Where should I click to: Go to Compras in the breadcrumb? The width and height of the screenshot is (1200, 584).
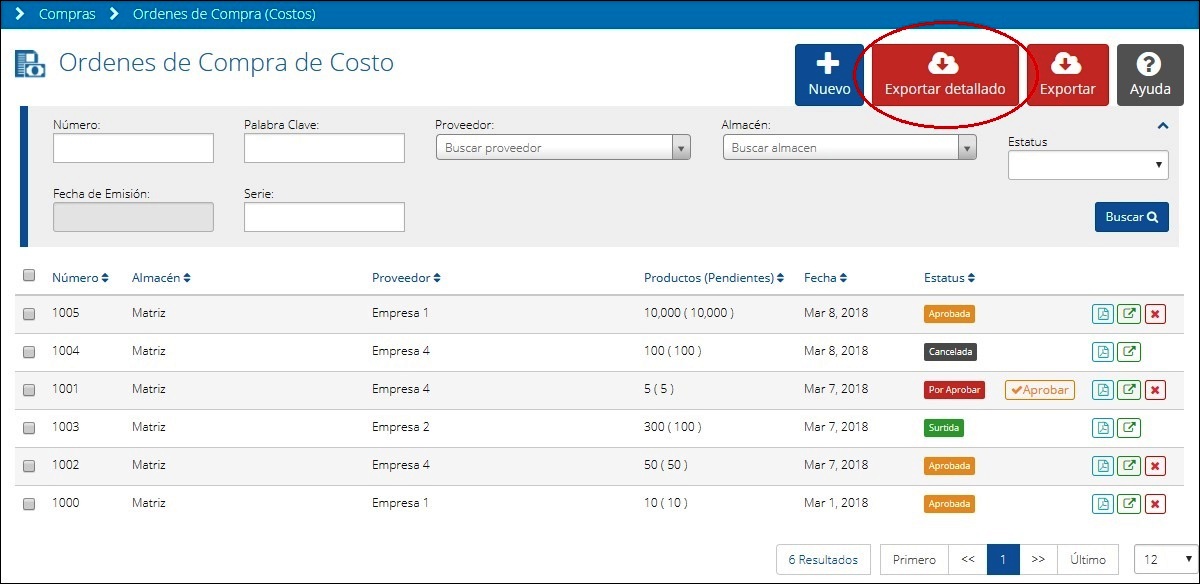[x=67, y=15]
